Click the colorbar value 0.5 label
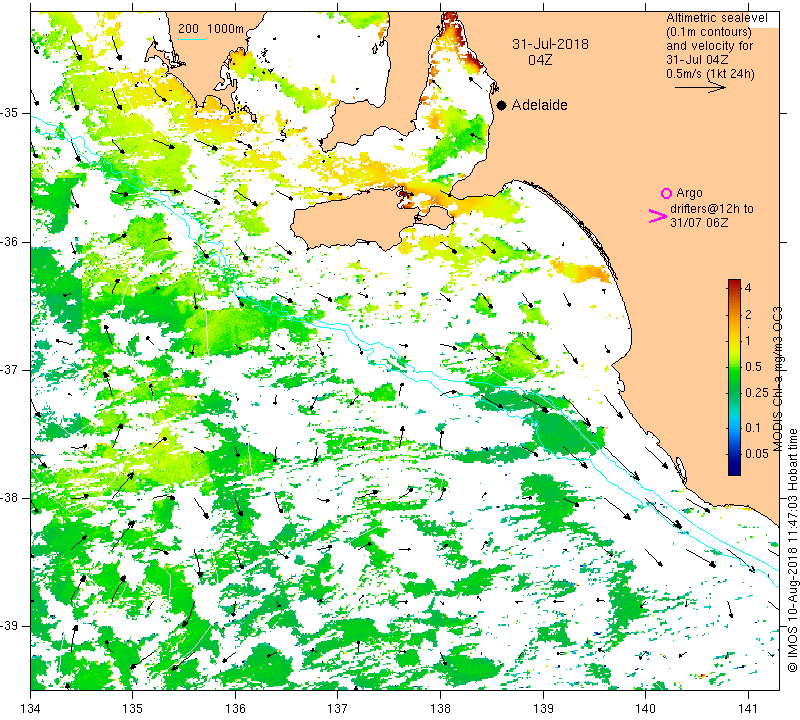Screen dimensions: 800x720 click(753, 366)
